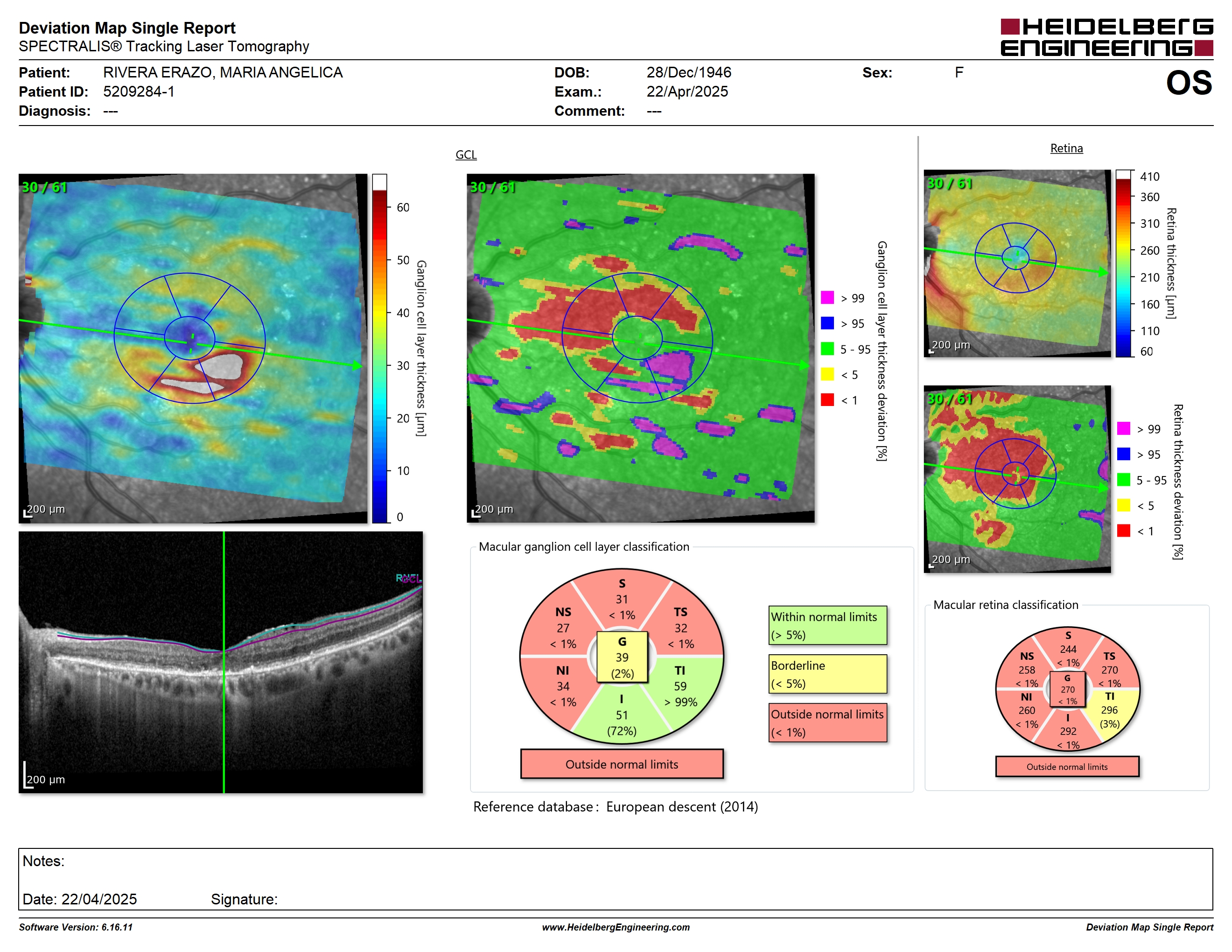This screenshot has width=1232, height=952.
Task: Select GCL sector TI with value 59
Action: tap(681, 686)
